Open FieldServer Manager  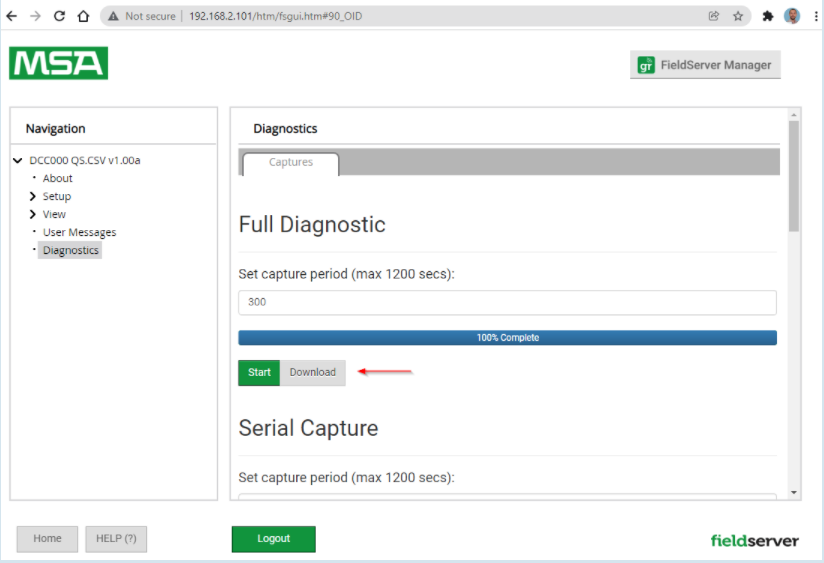(705, 65)
